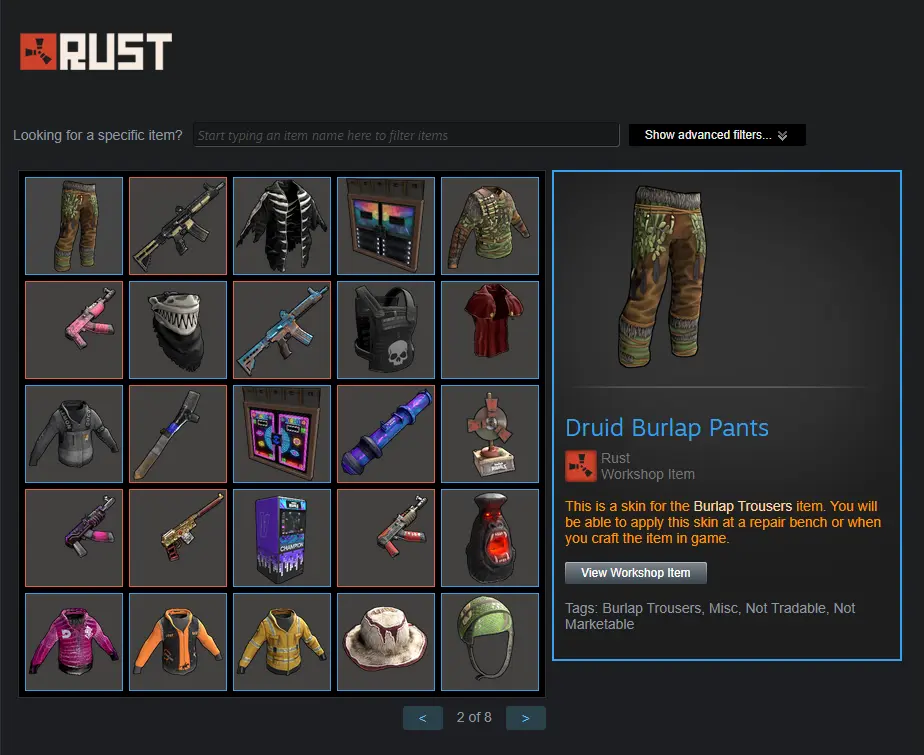Expand the Show advanced filters dropdown

717,135
